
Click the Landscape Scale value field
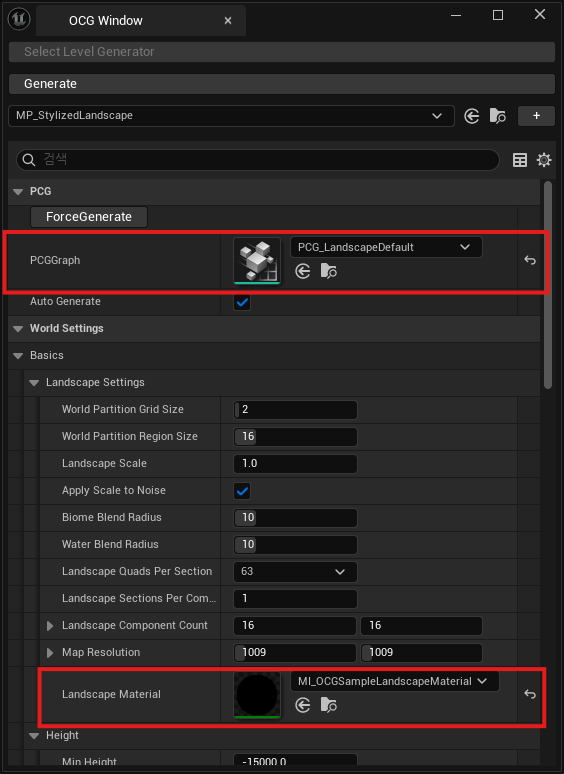click(295, 464)
